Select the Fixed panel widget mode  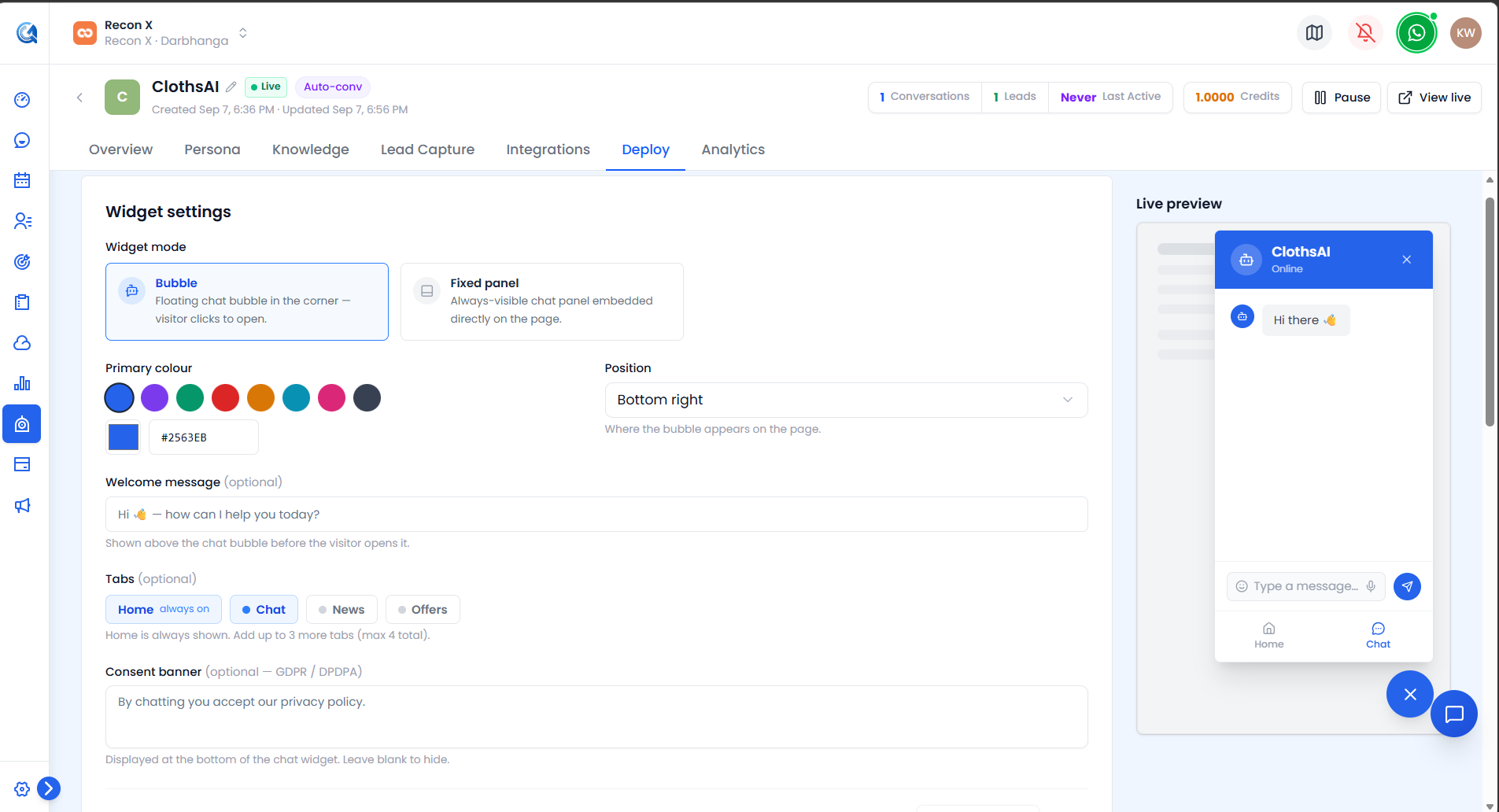[x=542, y=301]
